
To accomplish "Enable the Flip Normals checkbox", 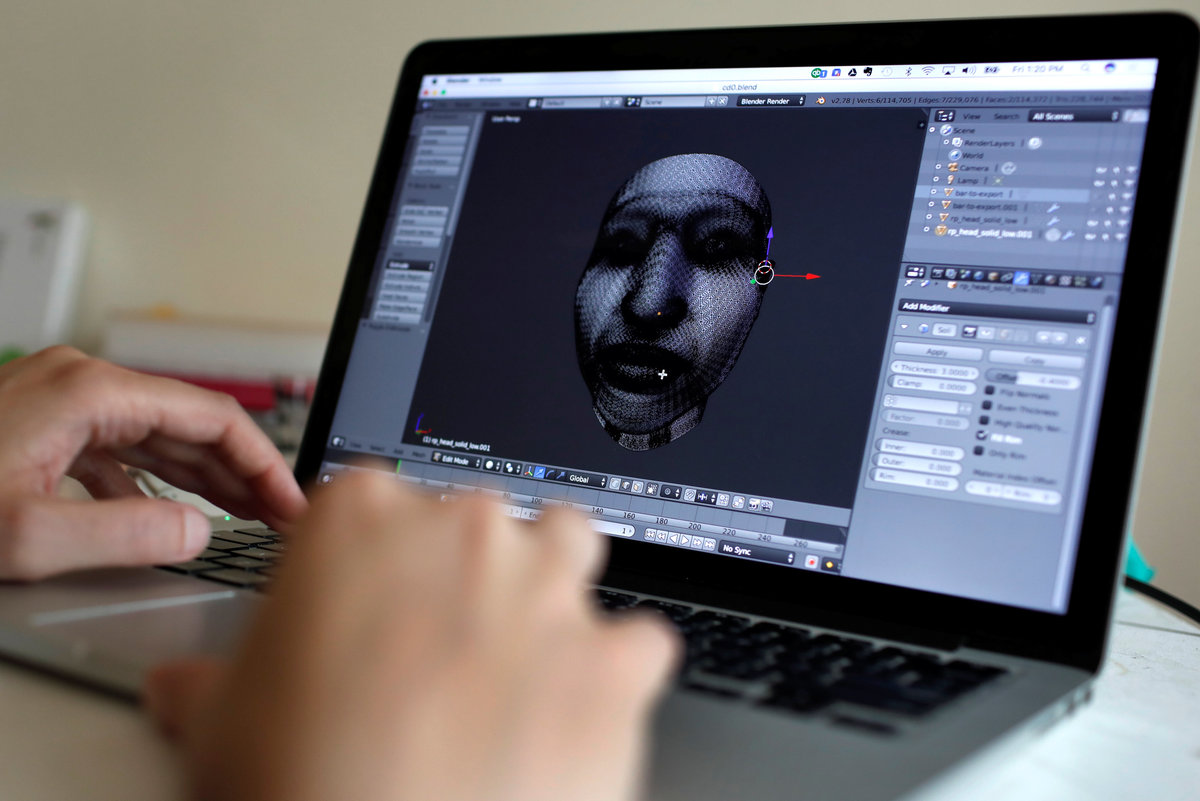I will tap(989, 392).
